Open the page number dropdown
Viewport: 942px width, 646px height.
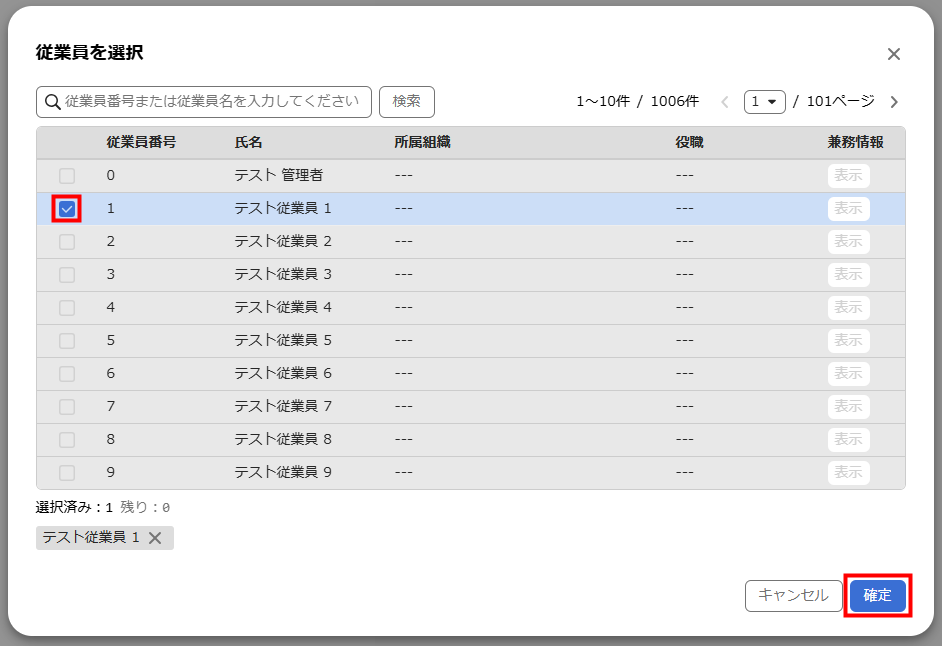click(x=764, y=102)
